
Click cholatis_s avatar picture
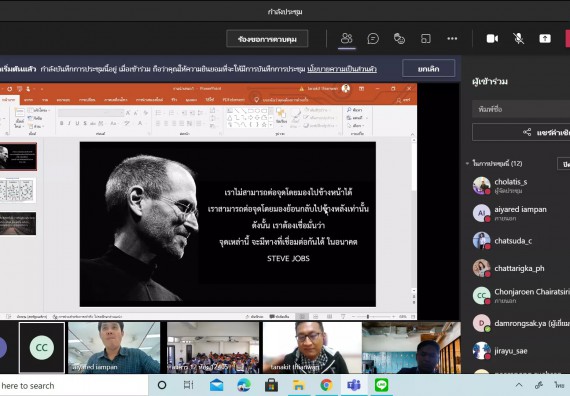coord(481,185)
